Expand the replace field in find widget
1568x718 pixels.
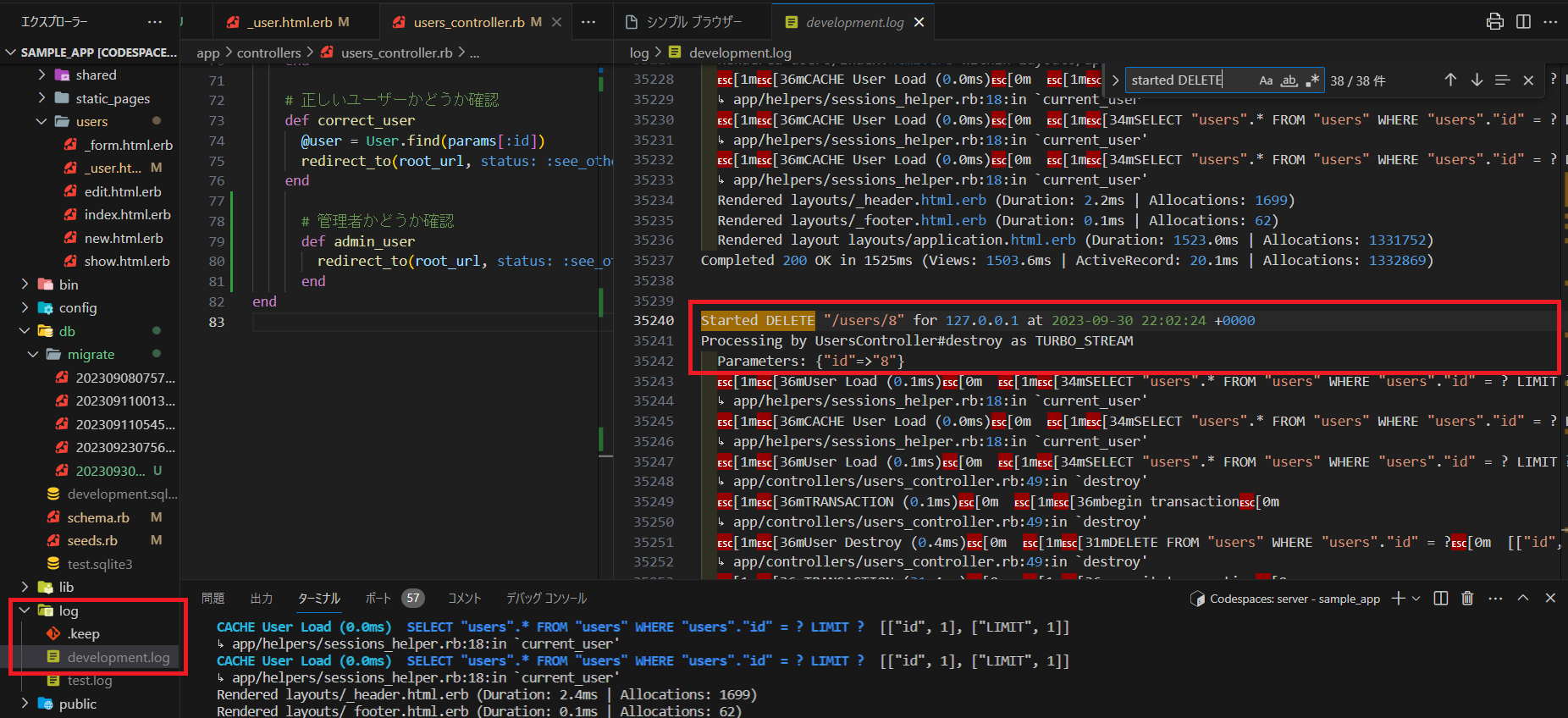click(x=1115, y=80)
